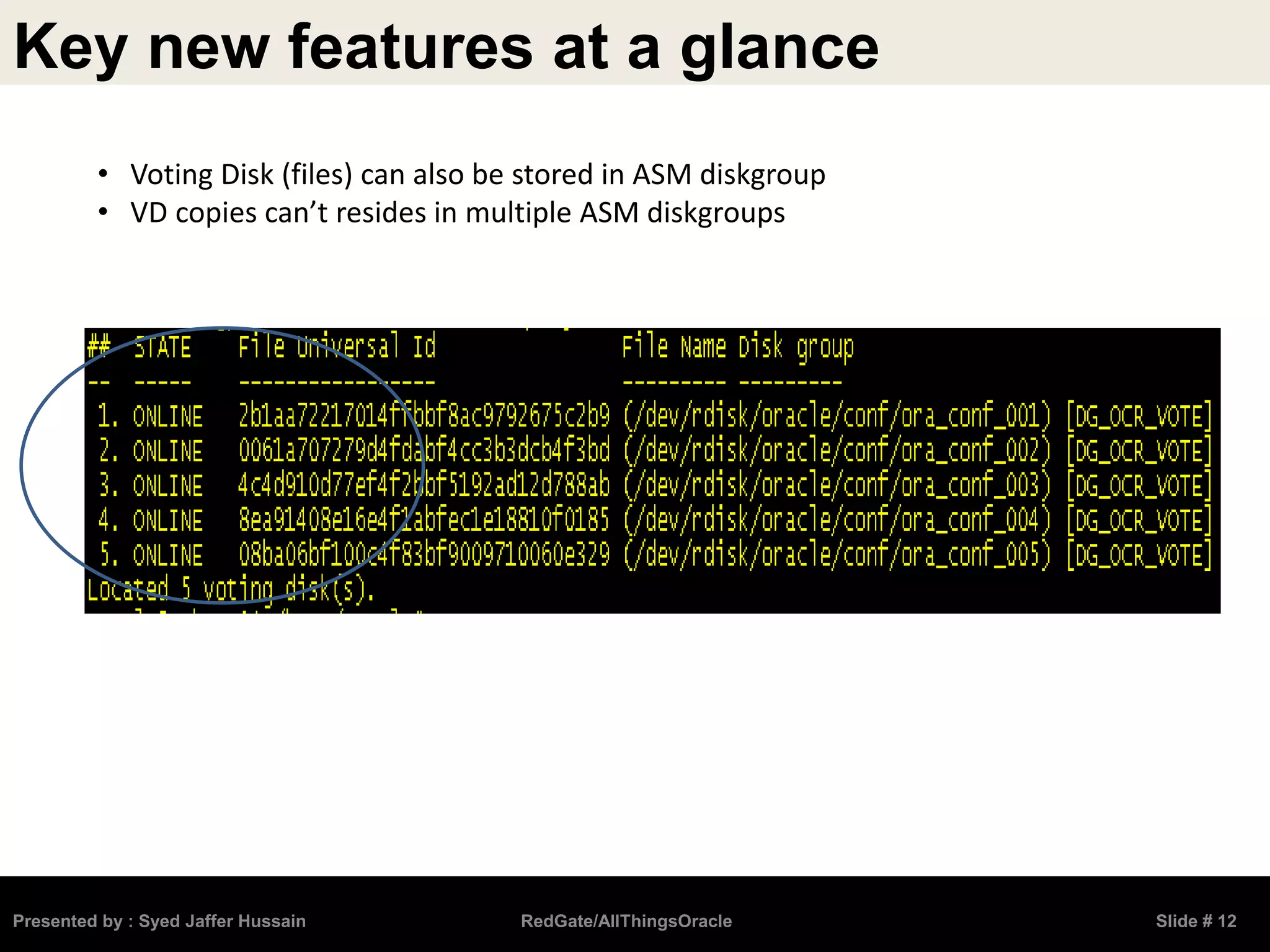Click 'Located 5 voting disk(s).' line

(231, 589)
